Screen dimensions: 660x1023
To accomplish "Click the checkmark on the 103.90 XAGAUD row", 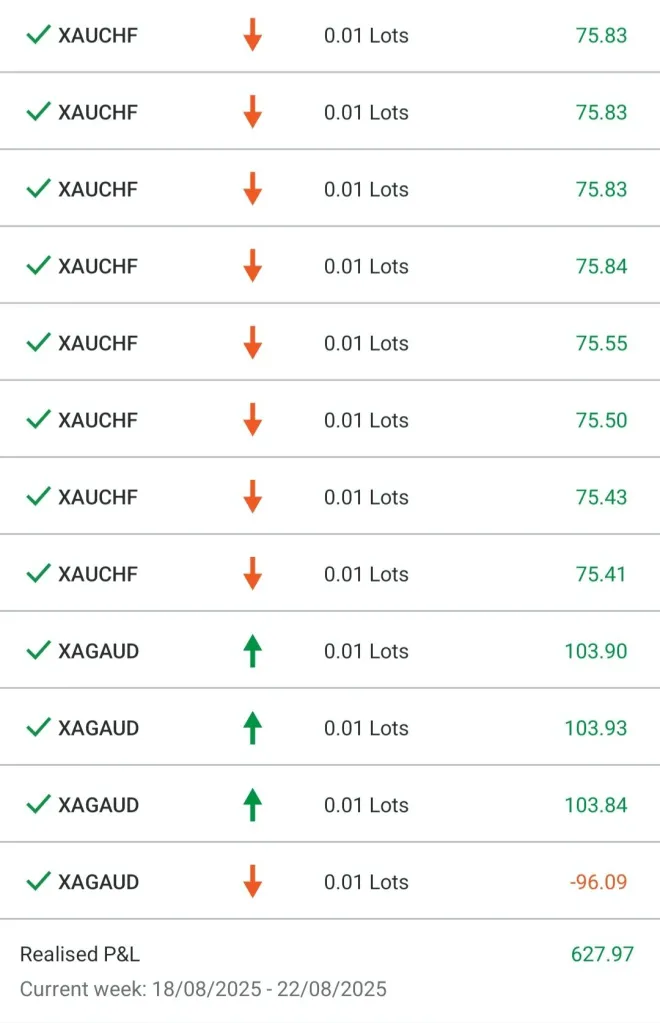I will pyautogui.click(x=38, y=651).
